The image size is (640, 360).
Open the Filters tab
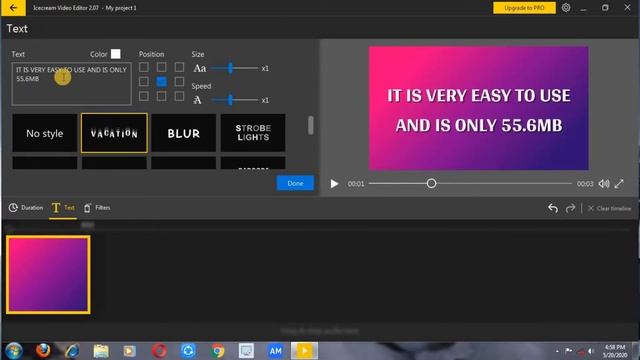click(x=97, y=208)
